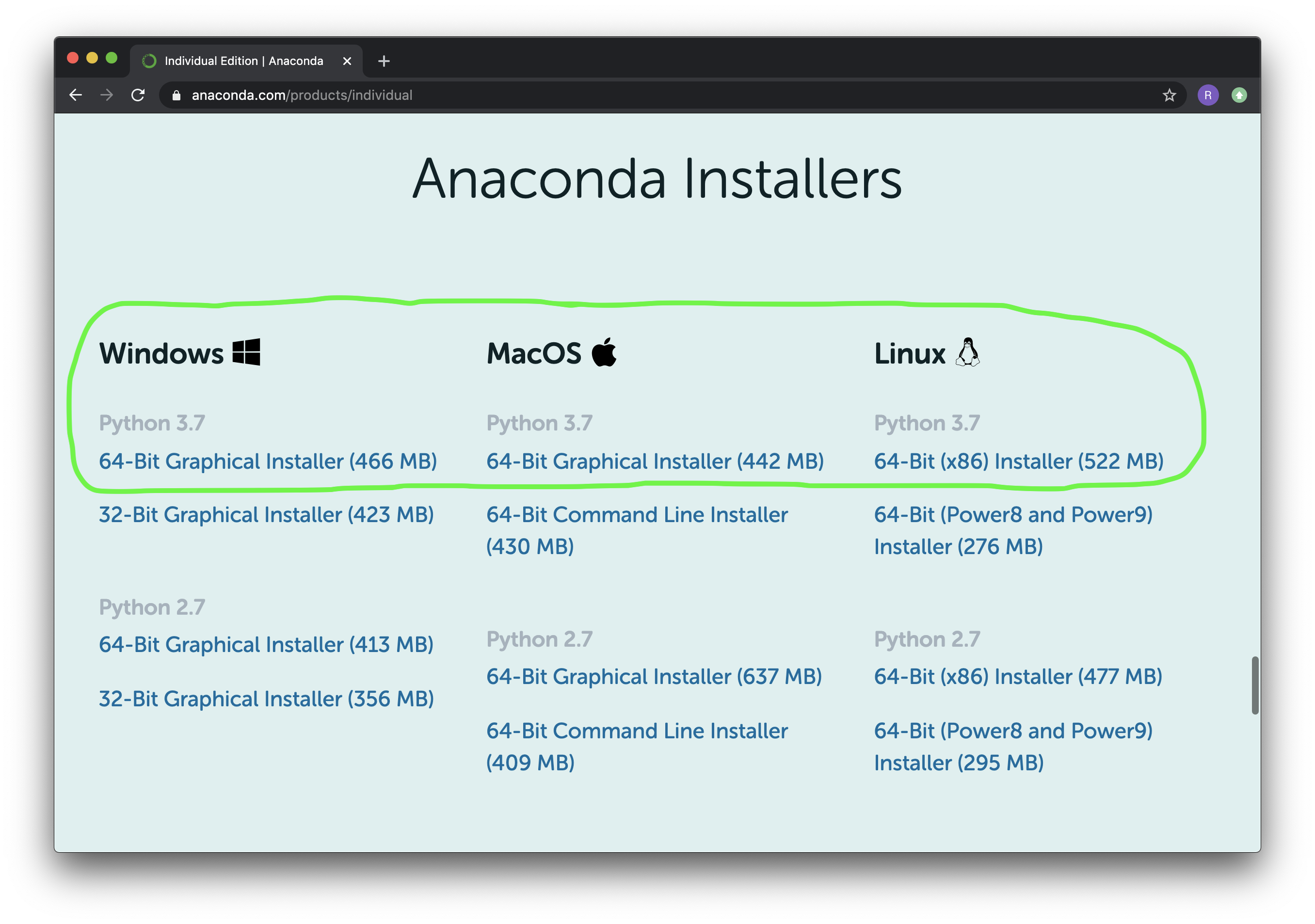
Task: Click the page vertical scrollbar thumb
Action: 1255,685
